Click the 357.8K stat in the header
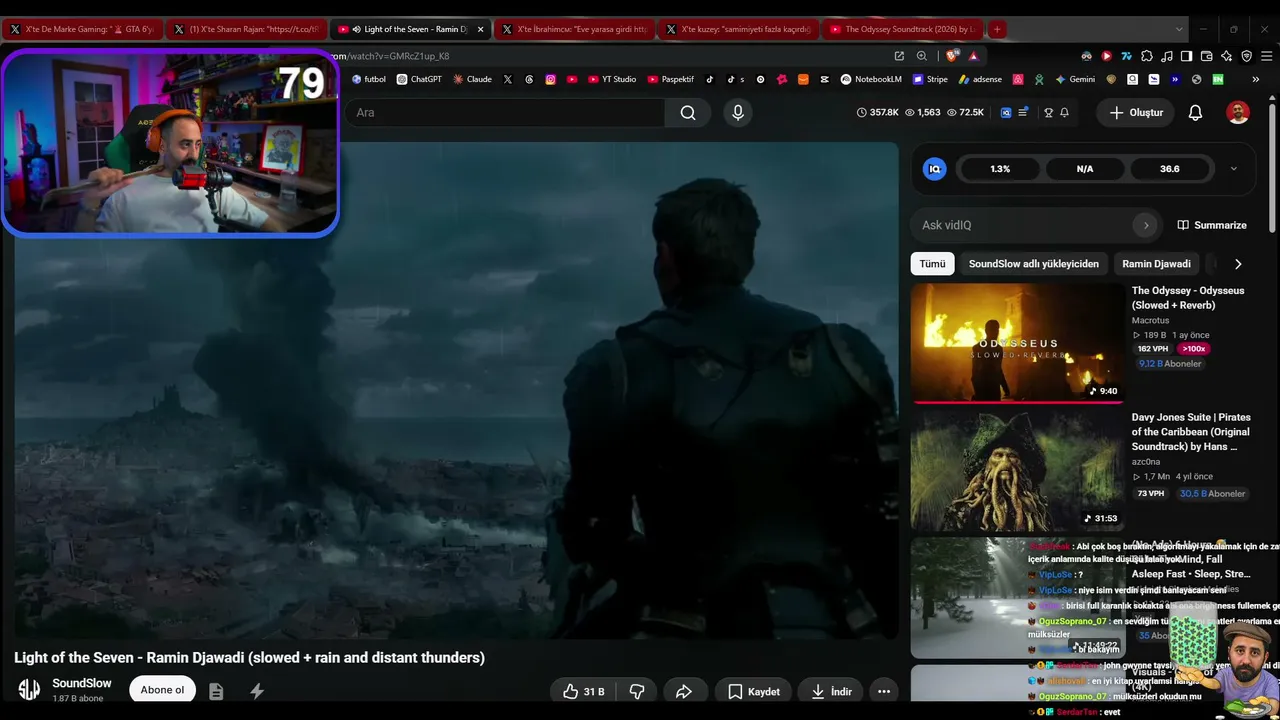 click(878, 113)
